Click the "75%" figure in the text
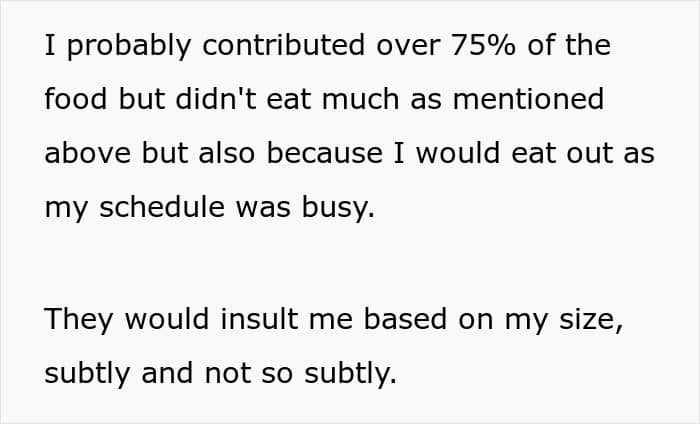 (483, 45)
